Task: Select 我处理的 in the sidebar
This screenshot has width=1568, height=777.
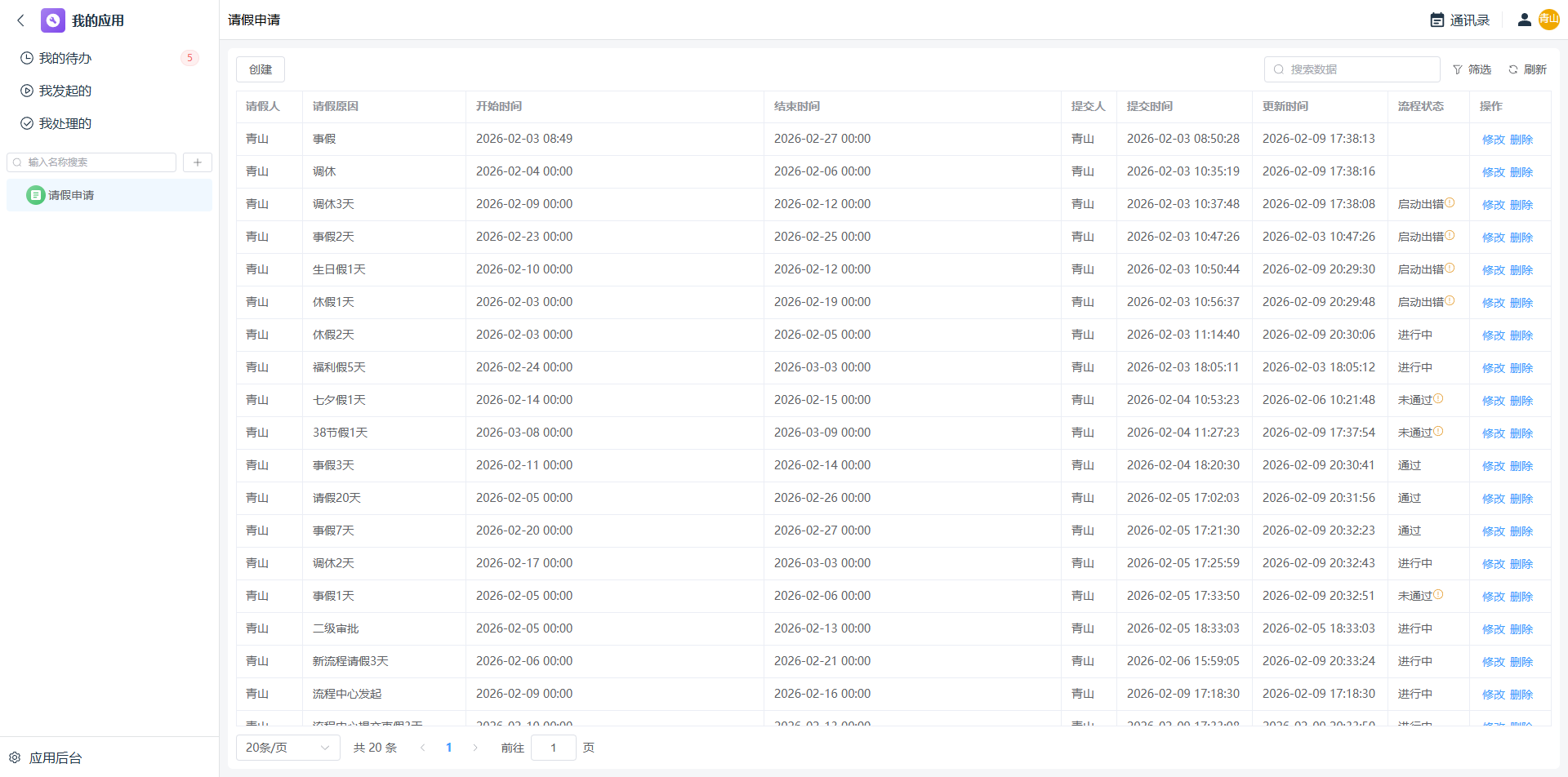Action: coord(65,123)
